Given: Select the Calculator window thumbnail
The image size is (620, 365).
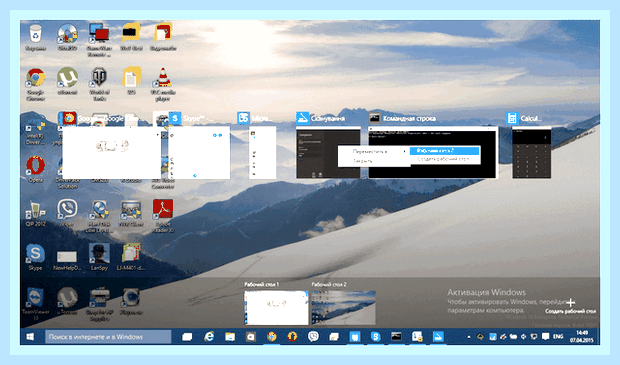Looking at the screenshot, I should 531,152.
